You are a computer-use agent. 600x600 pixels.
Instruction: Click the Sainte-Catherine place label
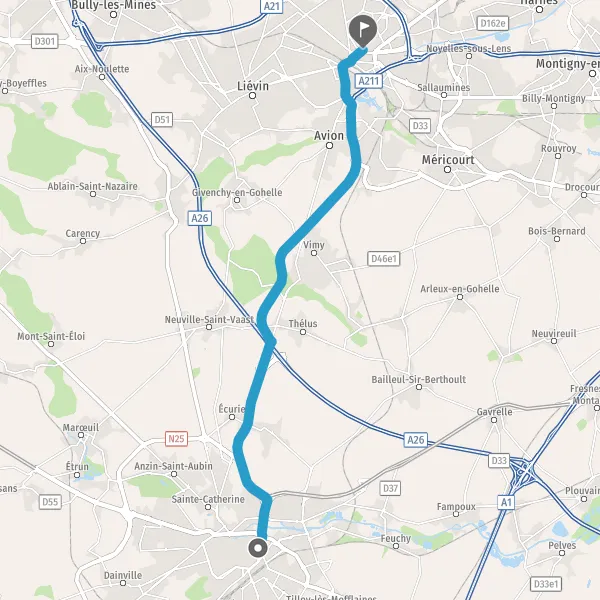(208, 499)
